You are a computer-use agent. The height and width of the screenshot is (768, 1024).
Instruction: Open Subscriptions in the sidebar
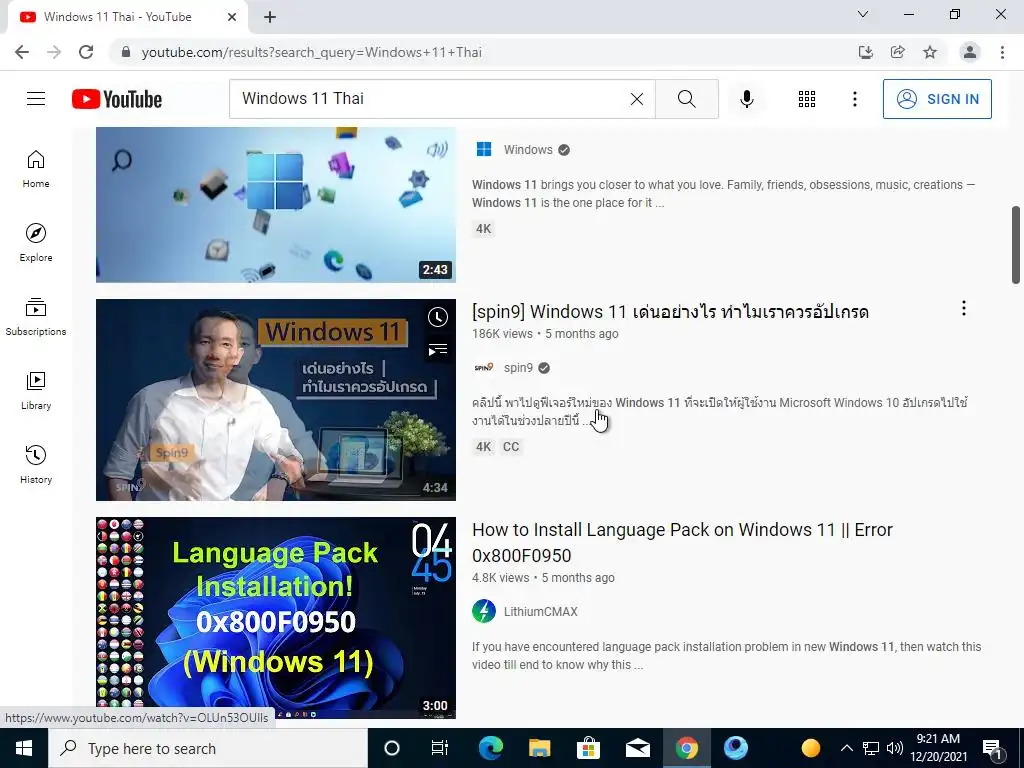click(36, 317)
